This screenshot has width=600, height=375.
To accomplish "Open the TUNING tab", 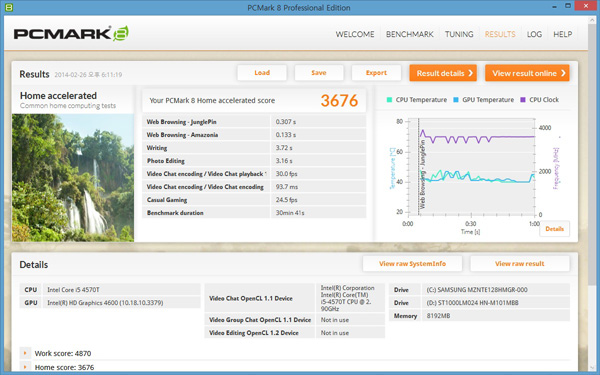I will [459, 34].
